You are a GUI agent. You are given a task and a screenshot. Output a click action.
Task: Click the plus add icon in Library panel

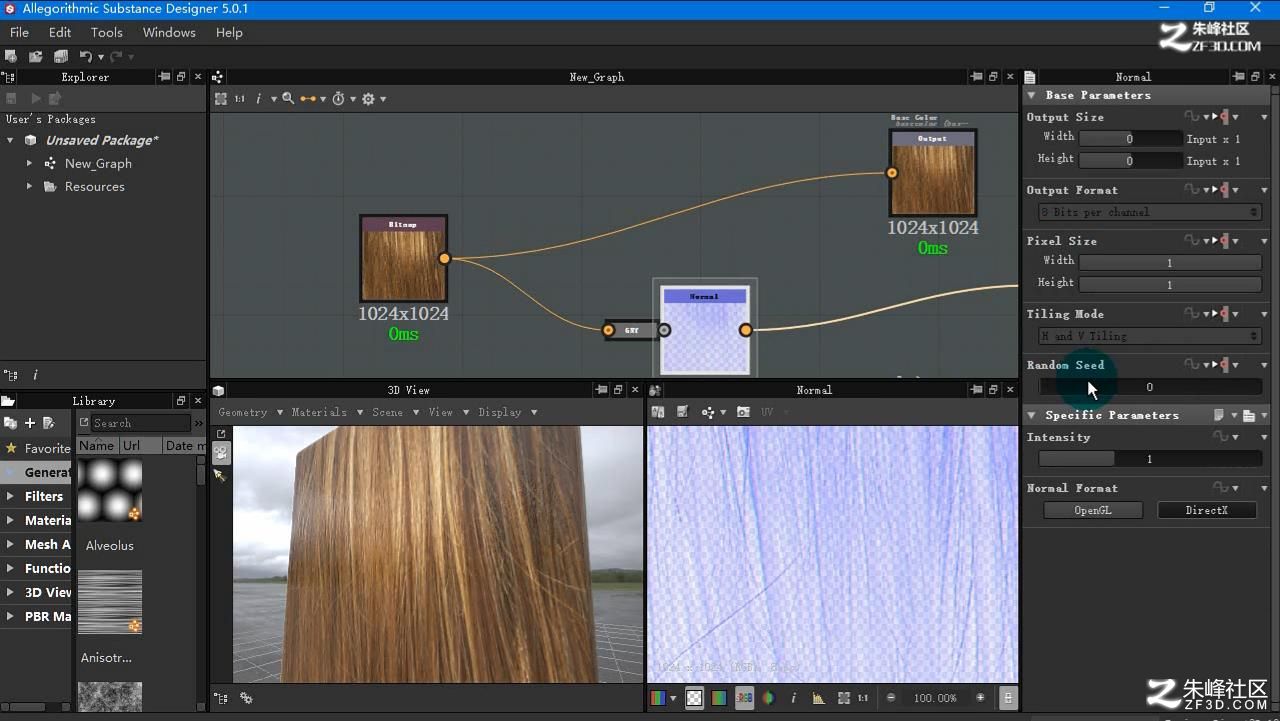pos(30,423)
